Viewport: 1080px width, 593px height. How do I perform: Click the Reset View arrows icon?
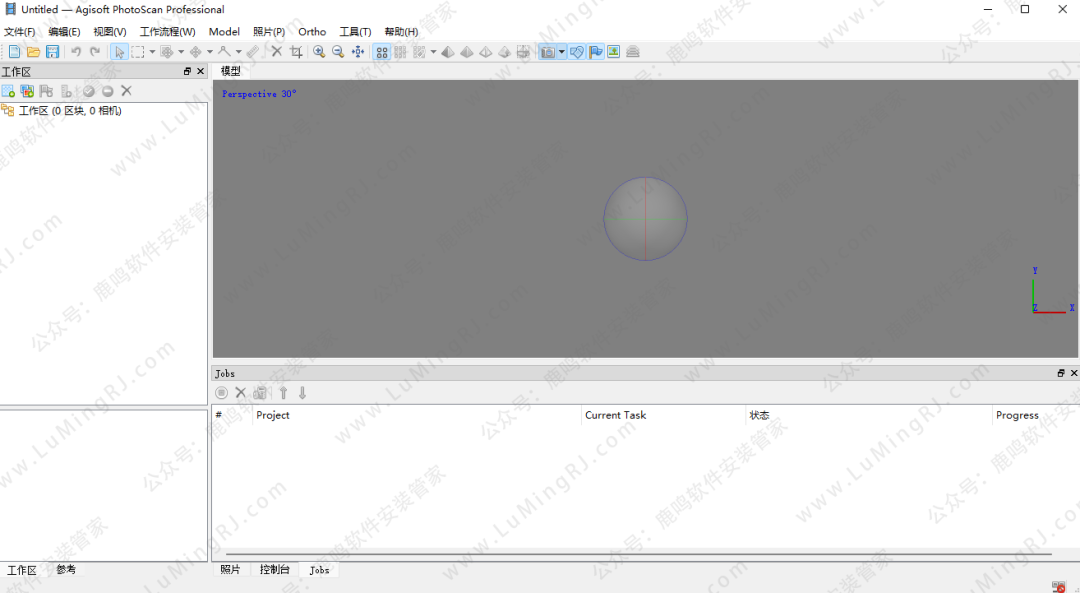click(x=358, y=52)
